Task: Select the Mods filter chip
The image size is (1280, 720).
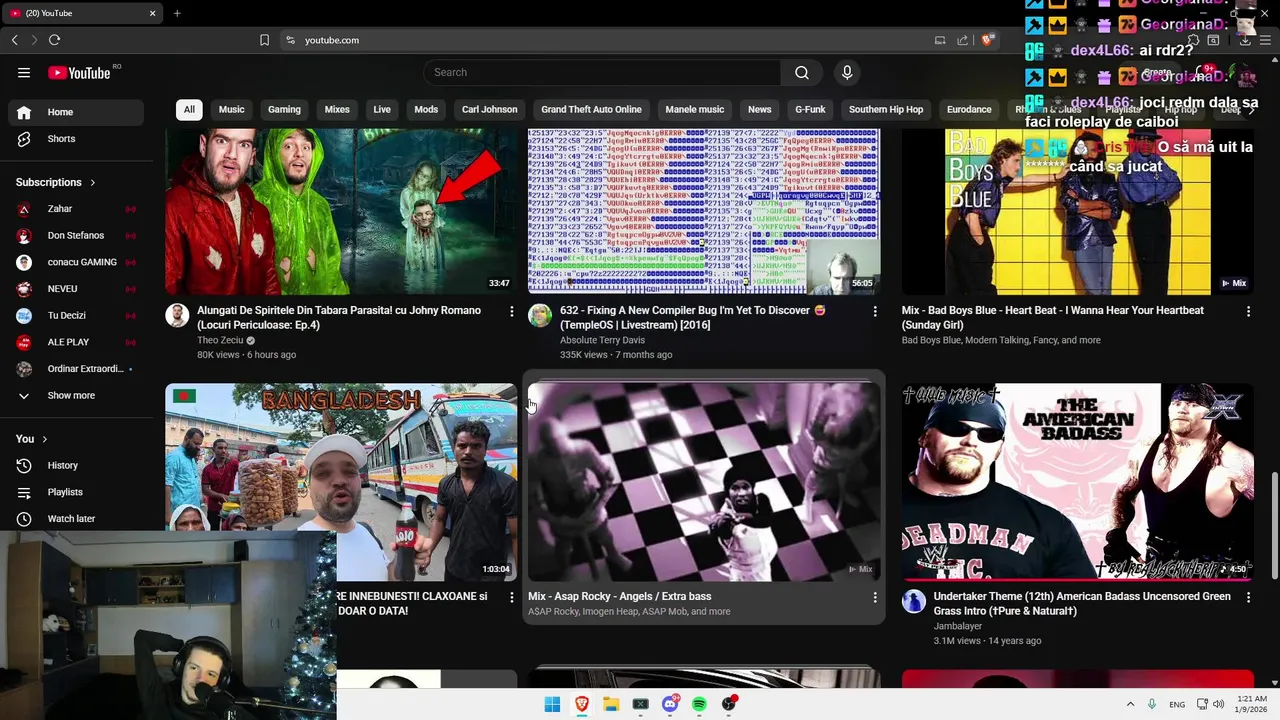Action: [x=426, y=110]
